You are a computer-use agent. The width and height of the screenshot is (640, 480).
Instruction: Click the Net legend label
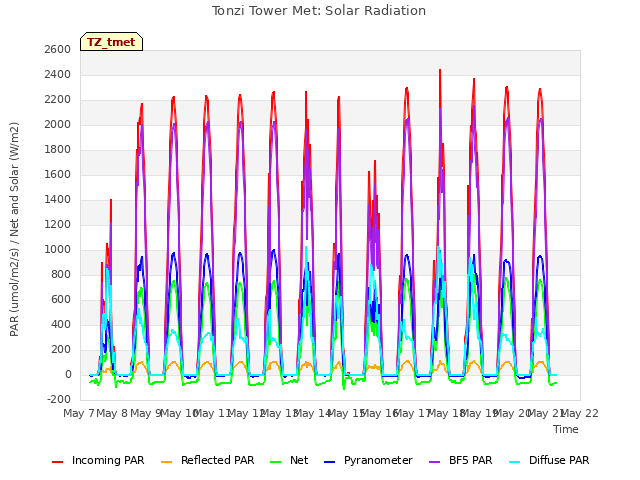click(x=299, y=460)
